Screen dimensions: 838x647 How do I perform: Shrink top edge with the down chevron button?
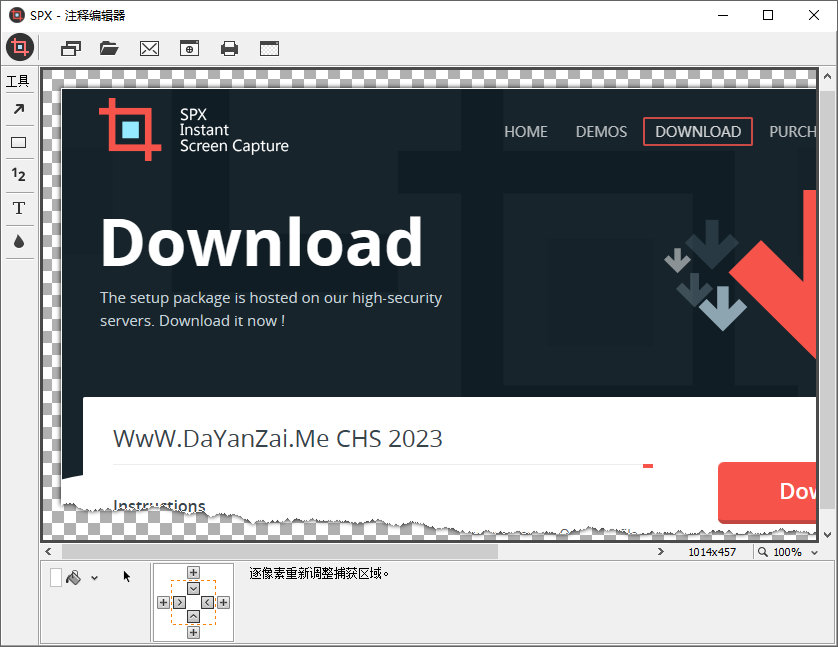pos(193,589)
